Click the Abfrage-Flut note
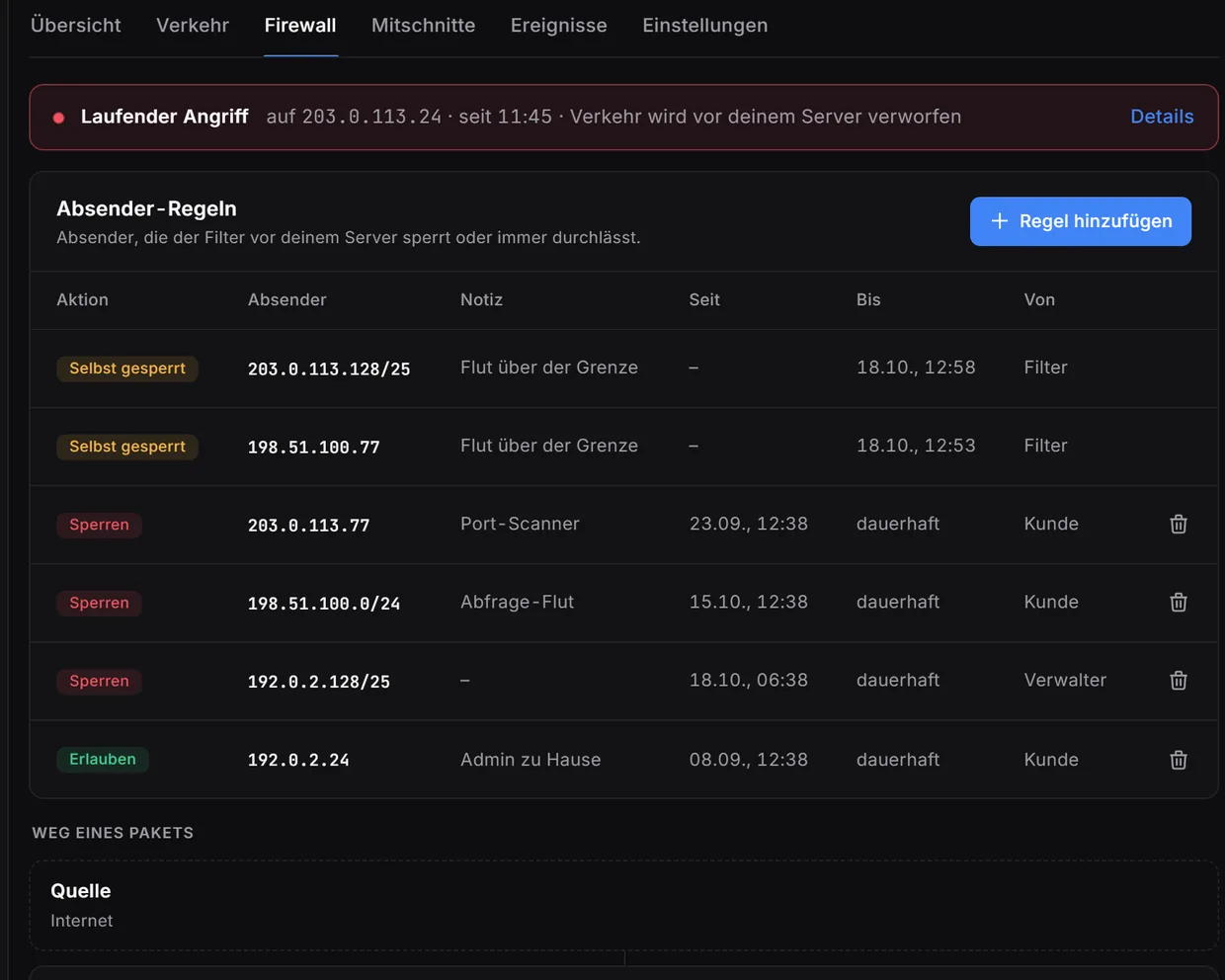The image size is (1225, 980). [517, 602]
